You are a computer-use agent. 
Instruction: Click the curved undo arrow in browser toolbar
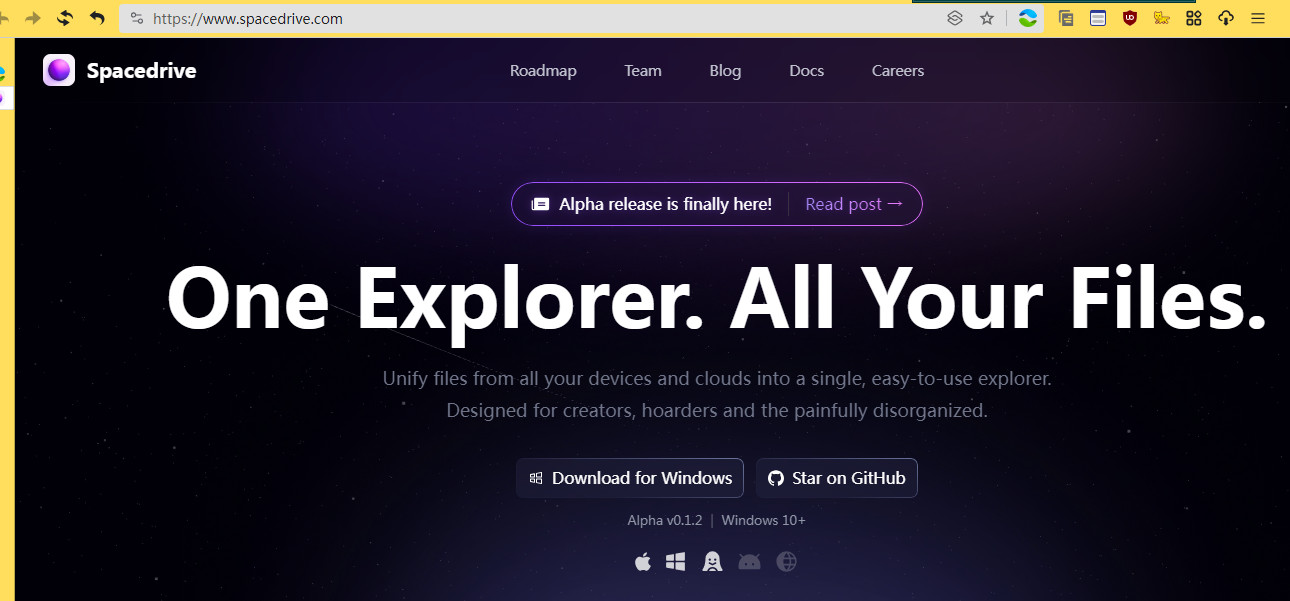click(x=97, y=18)
